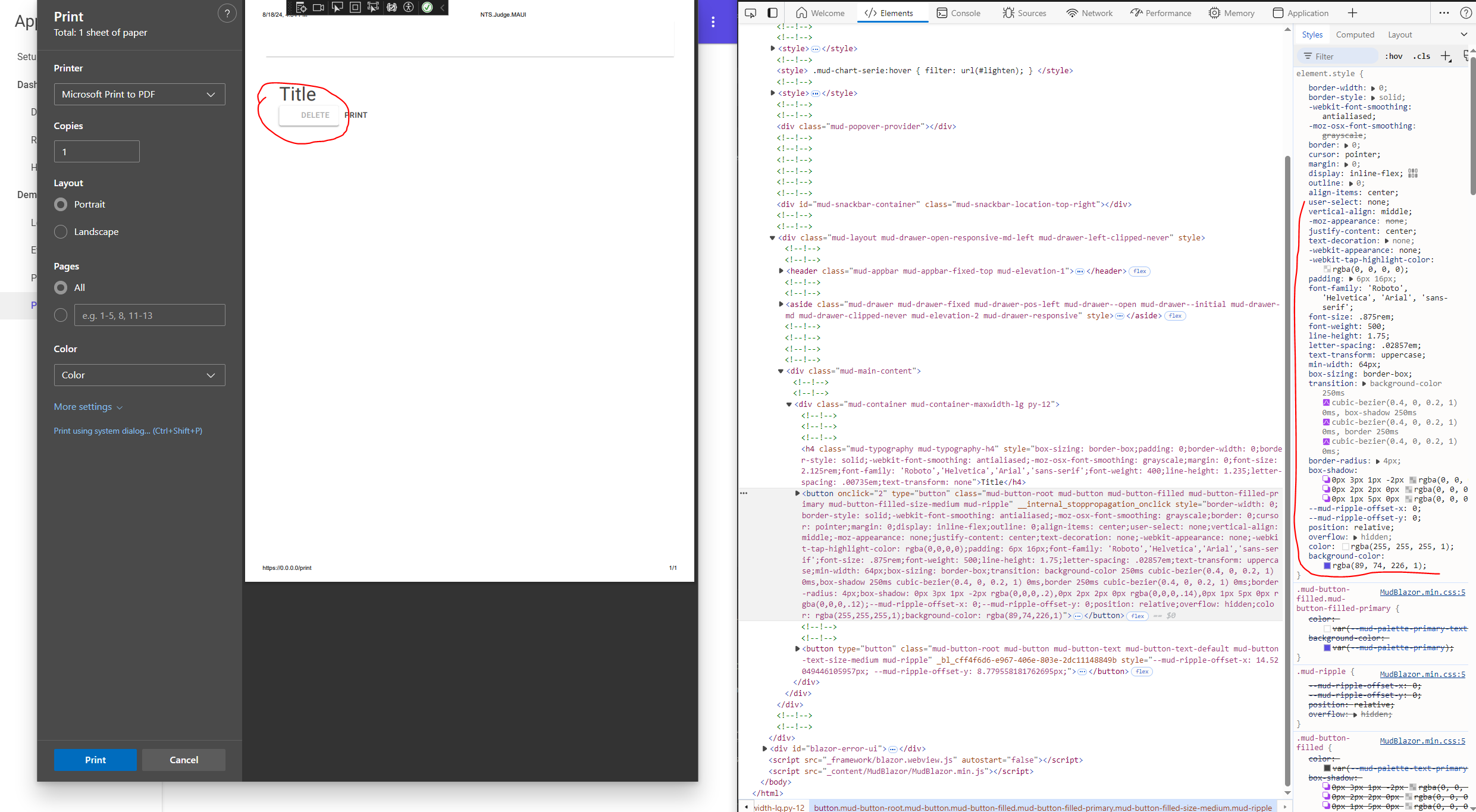
Task: Click Print using system dialog link
Action: coord(128,431)
